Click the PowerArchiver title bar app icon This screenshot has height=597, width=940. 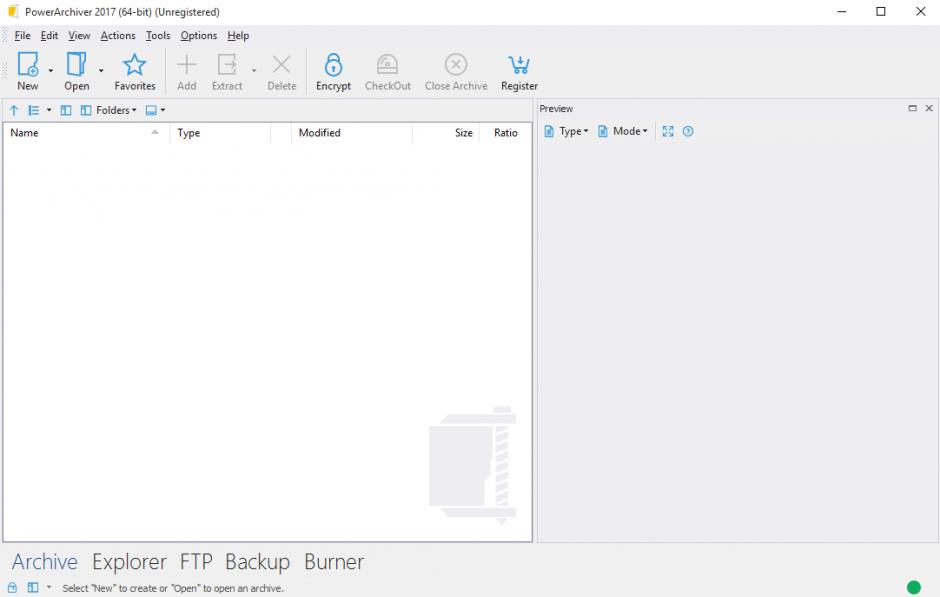click(x=13, y=11)
